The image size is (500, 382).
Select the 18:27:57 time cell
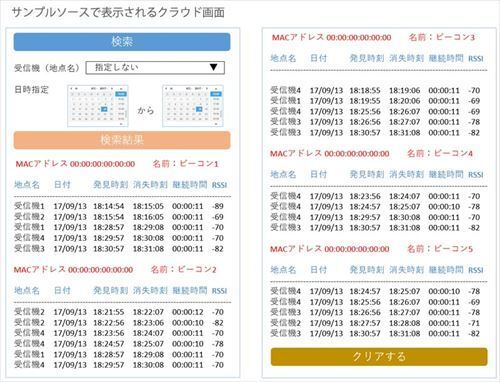[x=365, y=323]
